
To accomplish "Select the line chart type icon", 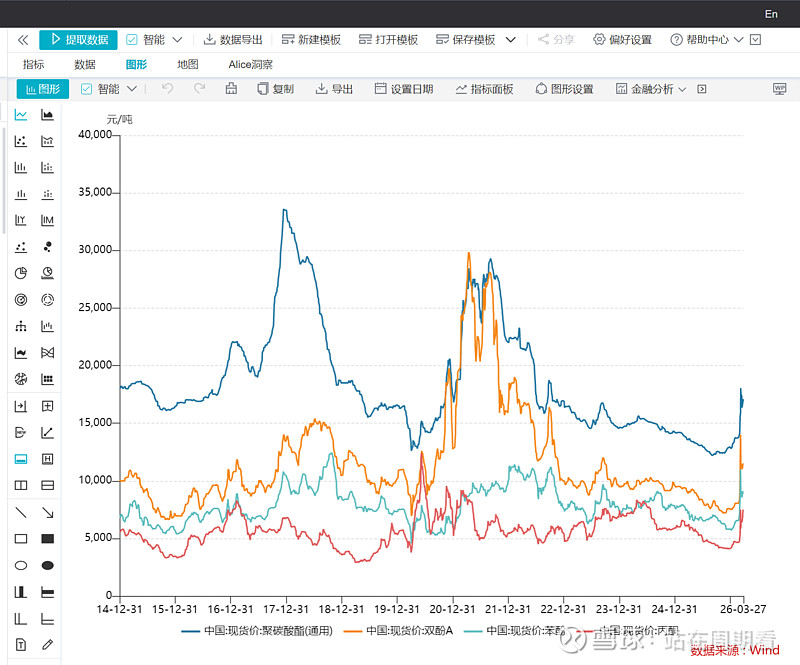I will click(21, 115).
